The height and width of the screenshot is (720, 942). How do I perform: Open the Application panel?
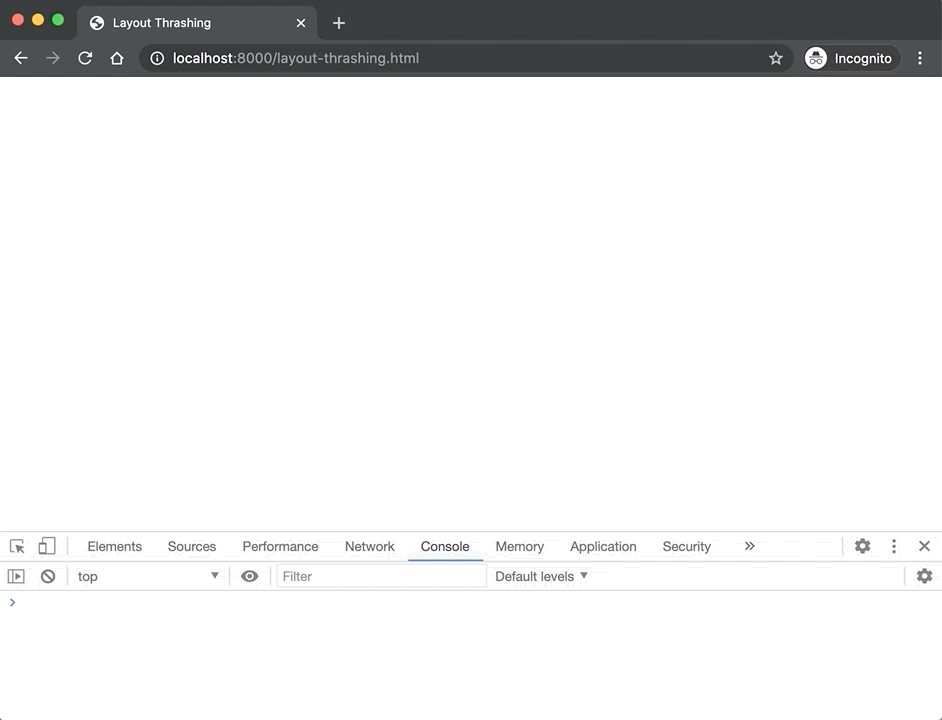pyautogui.click(x=603, y=546)
